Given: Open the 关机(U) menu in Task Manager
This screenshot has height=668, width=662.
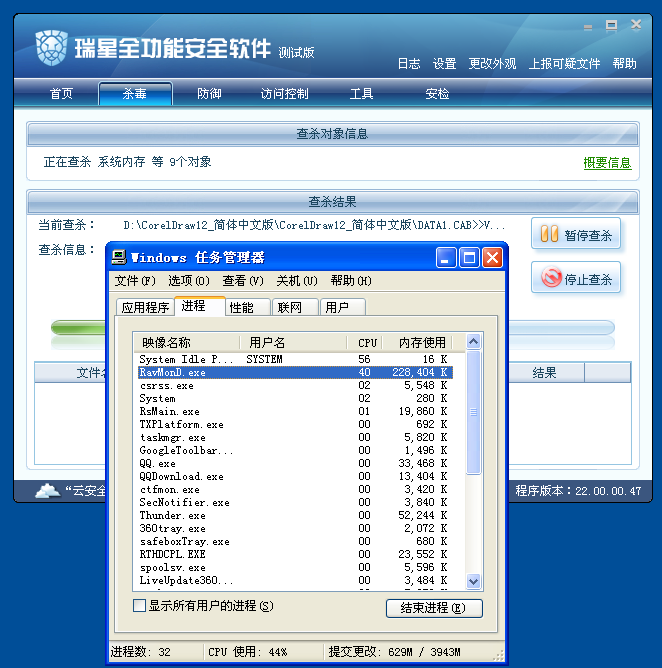Looking at the screenshot, I should 297,281.
